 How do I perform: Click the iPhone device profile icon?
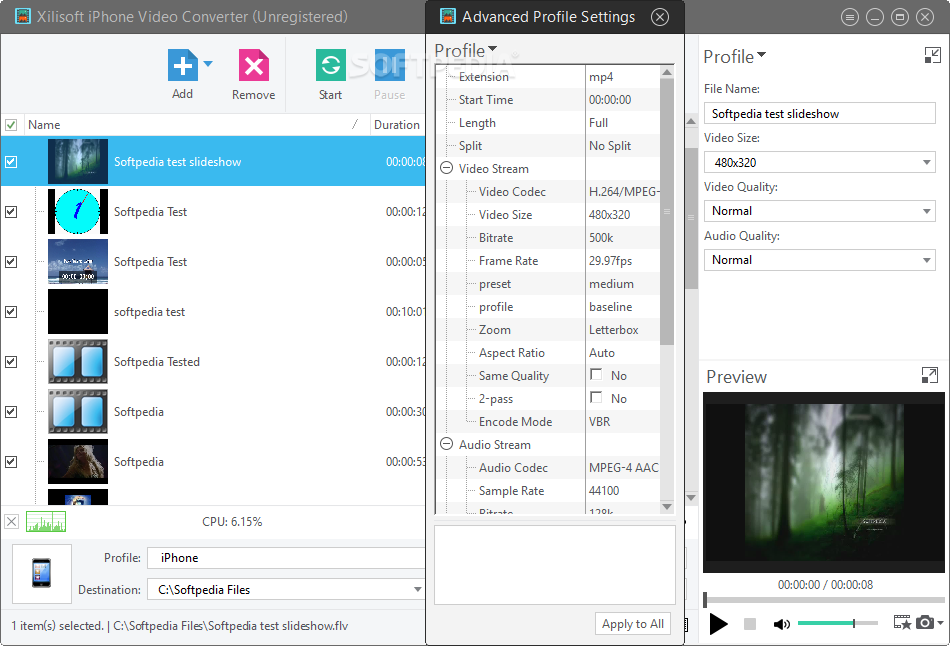click(x=42, y=573)
